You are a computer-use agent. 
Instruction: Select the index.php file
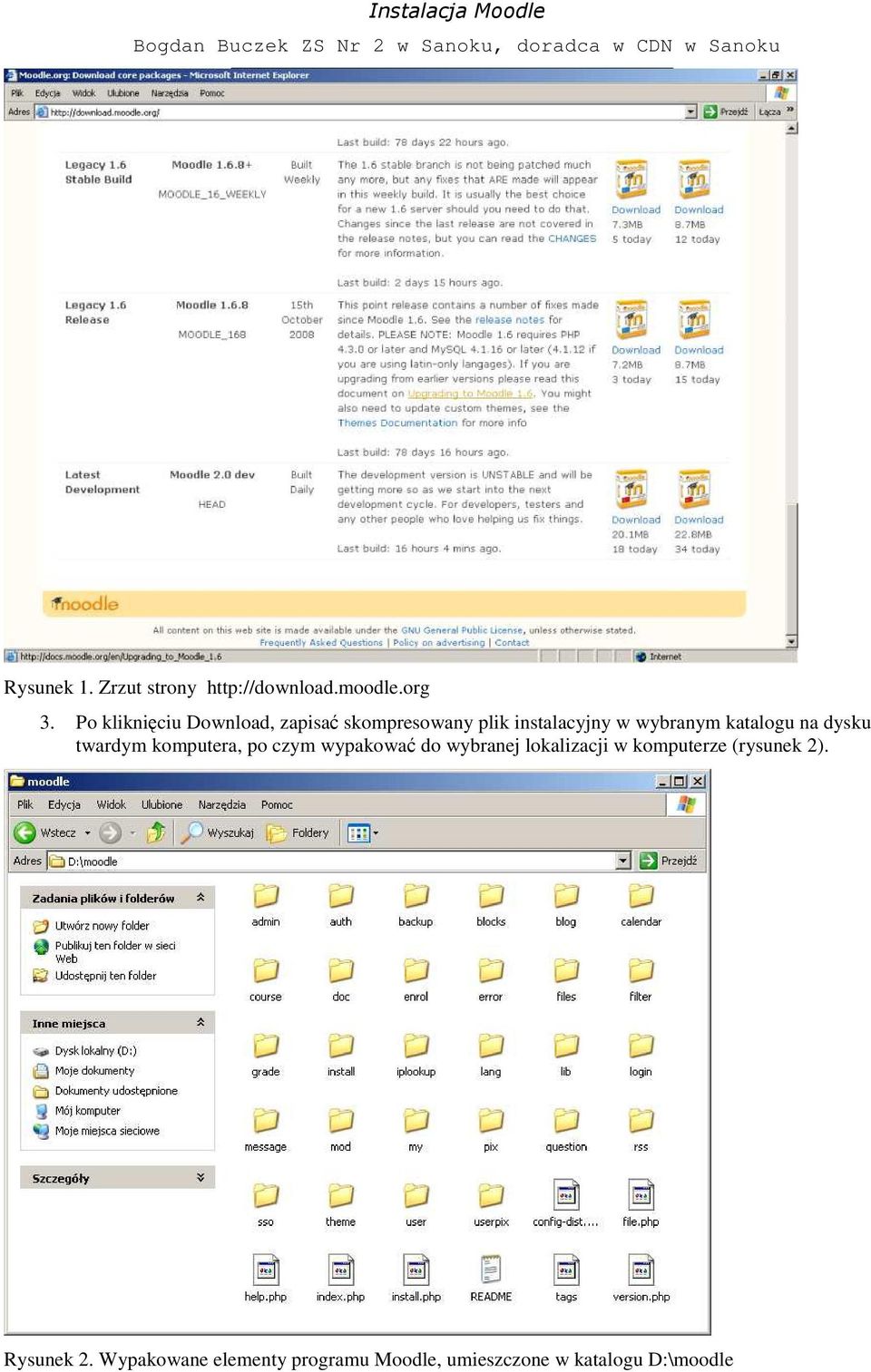click(341, 1279)
